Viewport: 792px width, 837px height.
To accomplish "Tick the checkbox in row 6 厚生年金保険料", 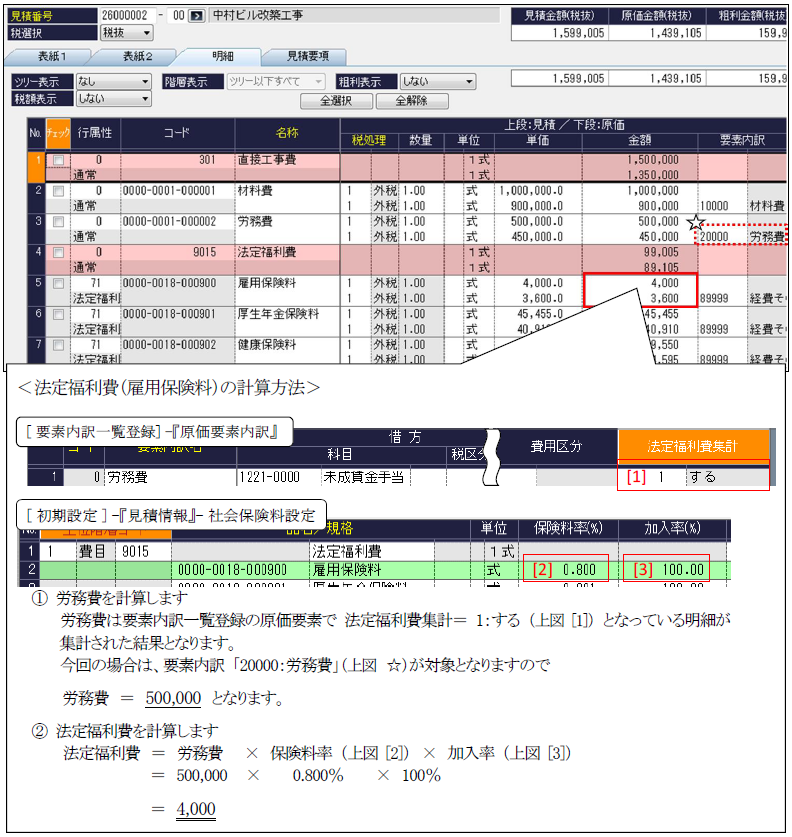I will (58, 314).
